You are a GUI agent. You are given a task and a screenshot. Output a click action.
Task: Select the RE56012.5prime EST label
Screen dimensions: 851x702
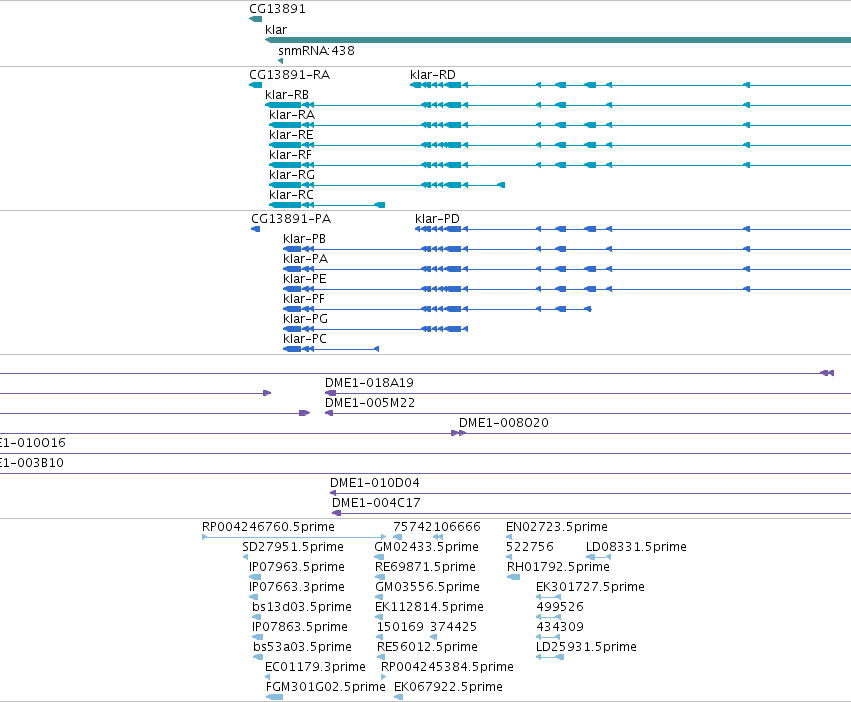(x=427, y=647)
